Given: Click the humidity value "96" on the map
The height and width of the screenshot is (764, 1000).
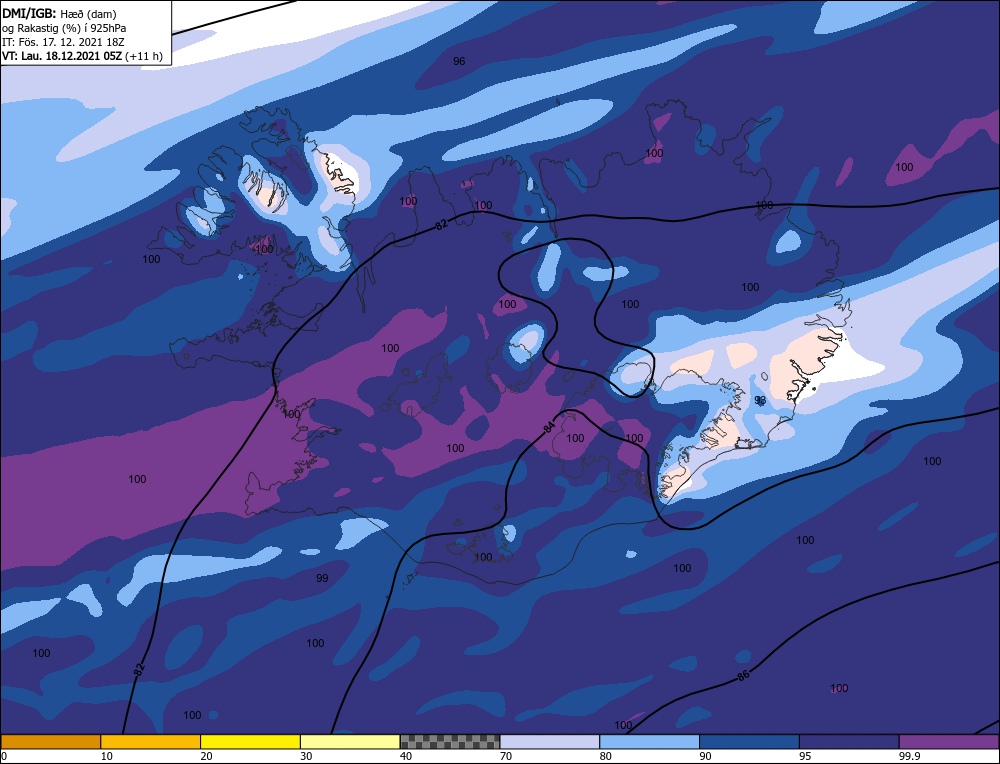Looking at the screenshot, I should 459,61.
